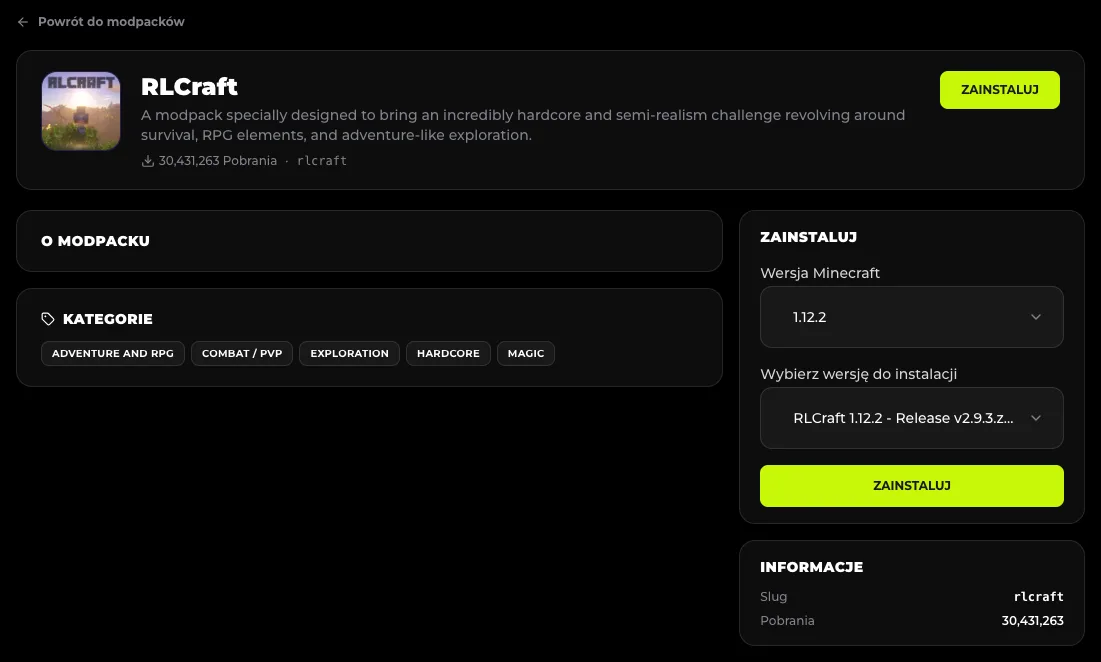This screenshot has width=1101, height=662.
Task: Select the EXPLORATION category tag
Action: (349, 353)
